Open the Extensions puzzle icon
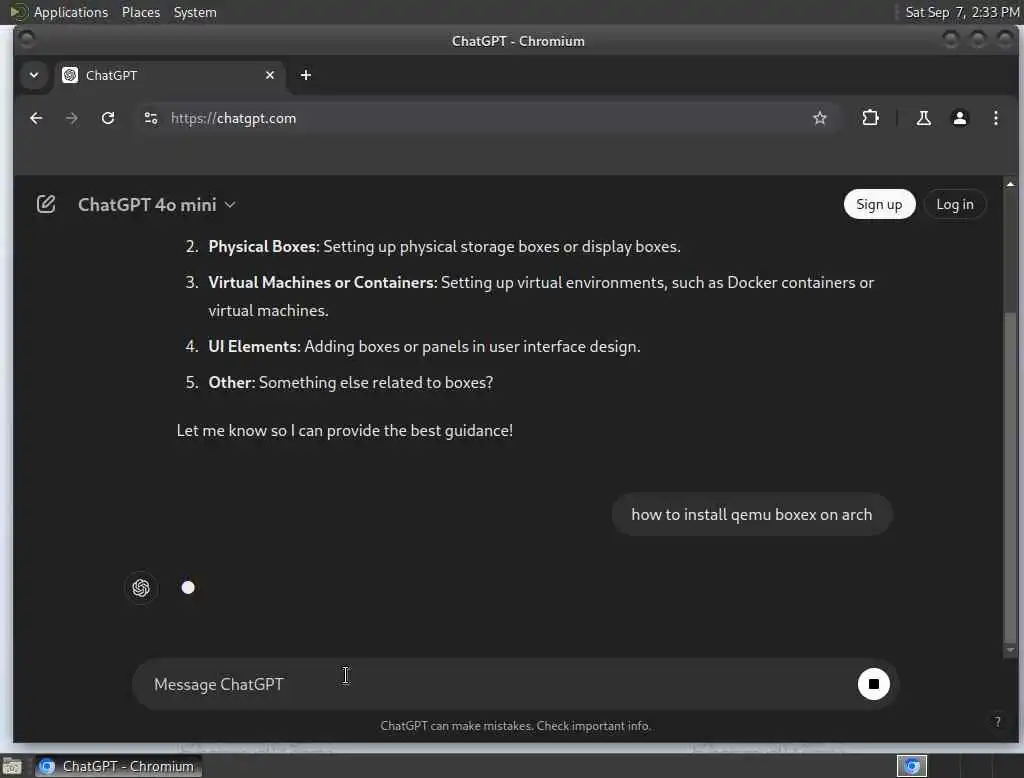The image size is (1024, 778). 870,118
